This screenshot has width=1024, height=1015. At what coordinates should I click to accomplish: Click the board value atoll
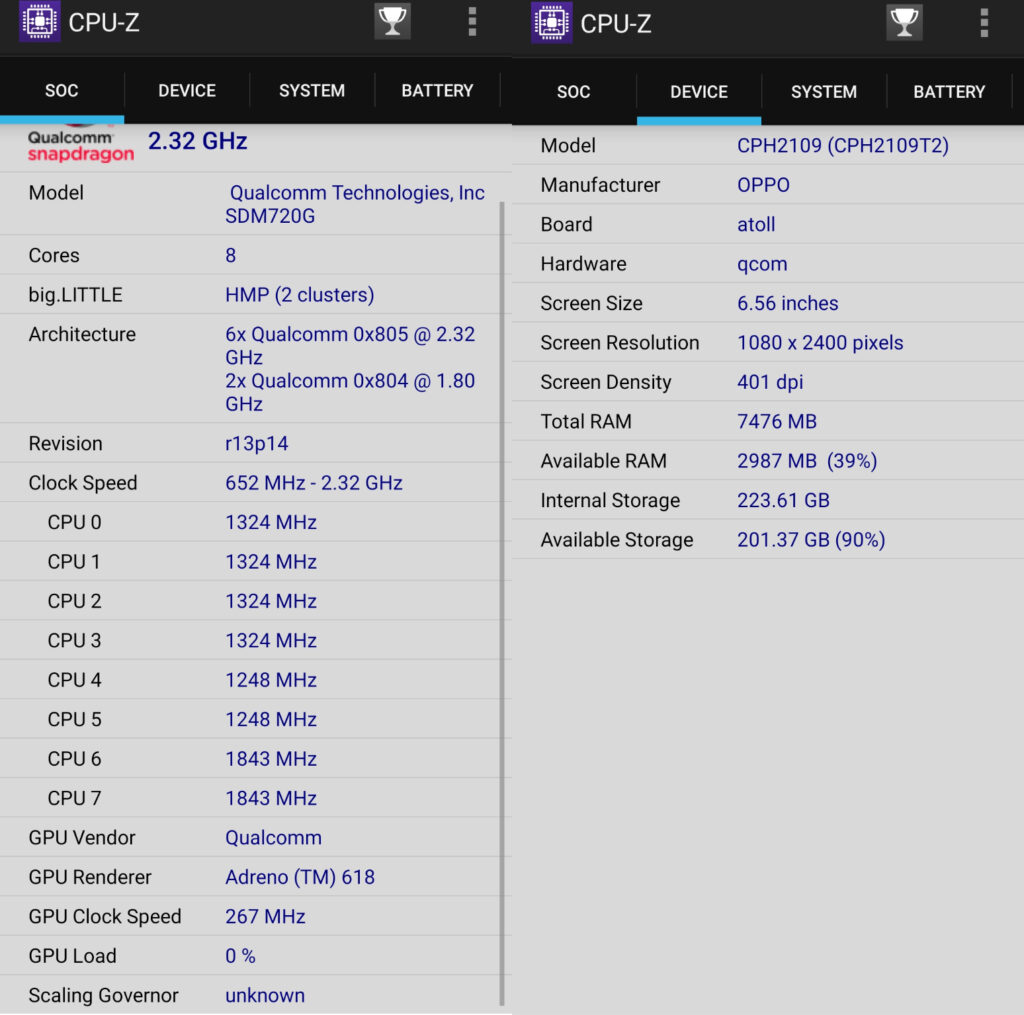point(756,224)
